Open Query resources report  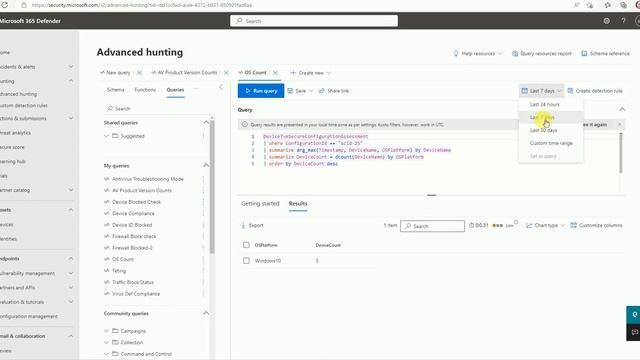click(542, 53)
